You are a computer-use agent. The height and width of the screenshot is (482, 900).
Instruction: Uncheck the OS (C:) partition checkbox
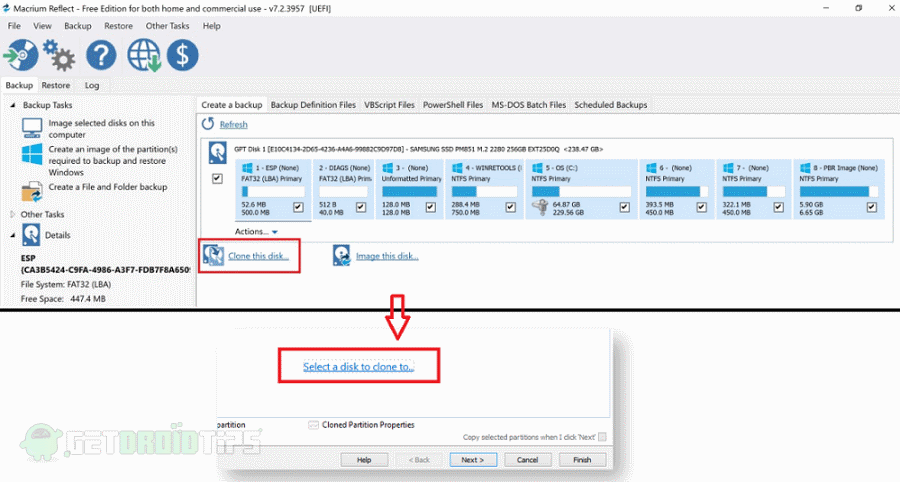[x=624, y=207]
